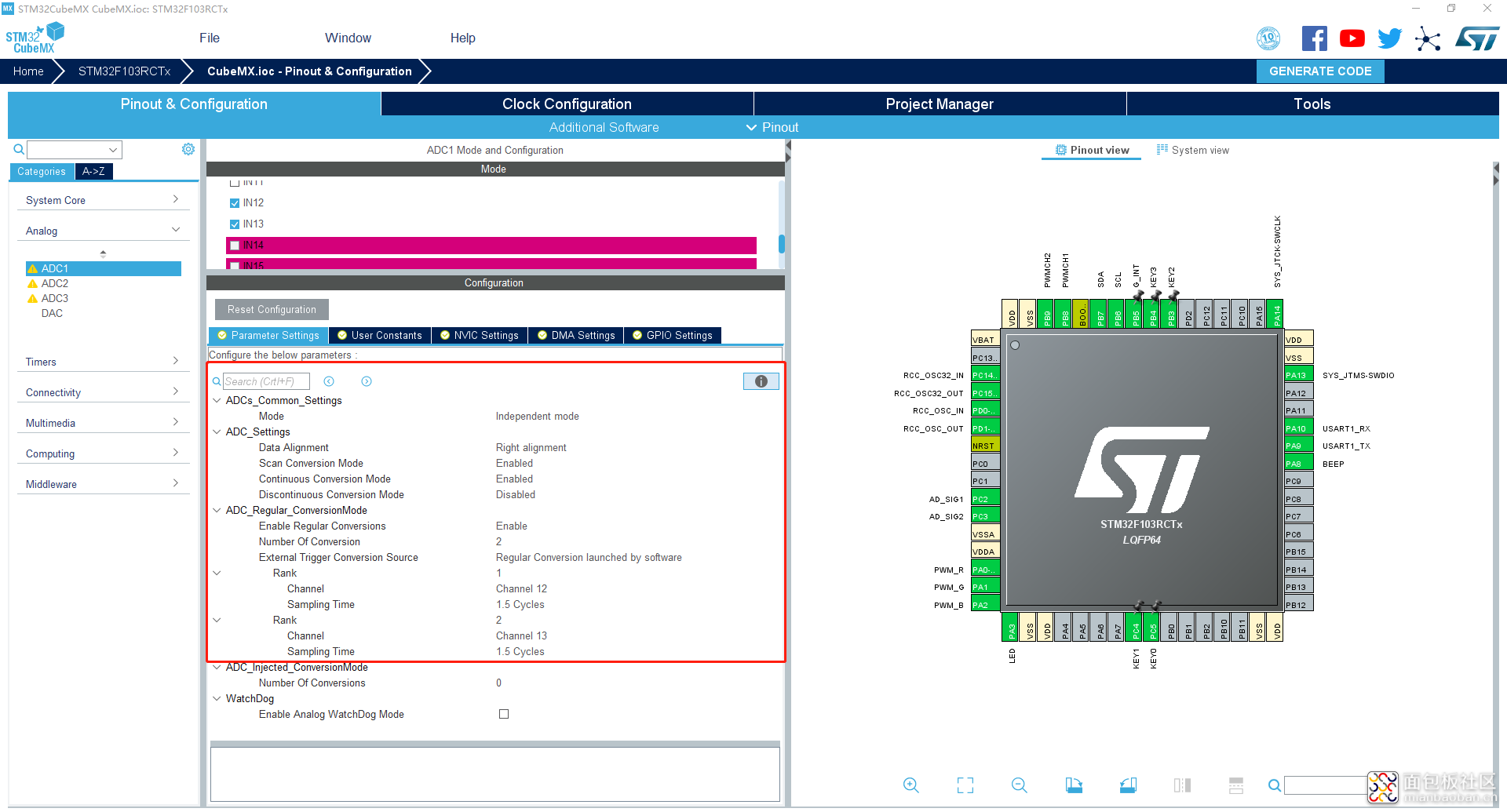Click the pin search magnifier icon

(1275, 785)
